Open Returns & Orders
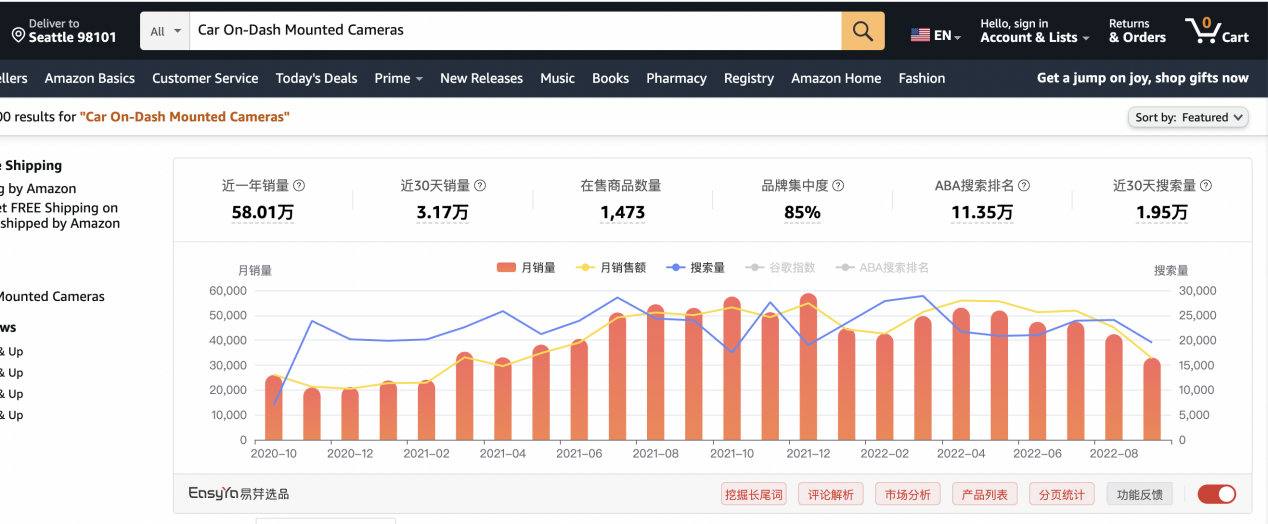The width and height of the screenshot is (1268, 524). point(1137,31)
